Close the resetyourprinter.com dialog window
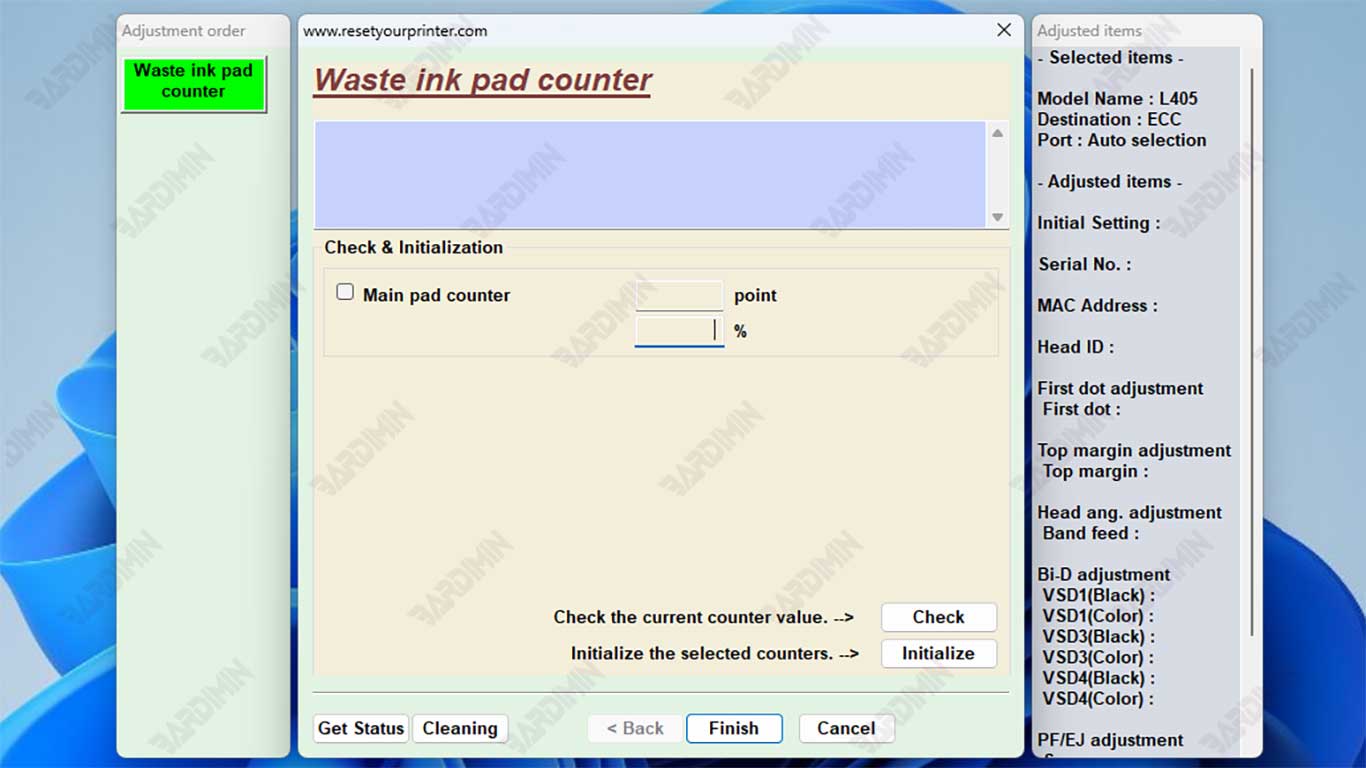Screen dimensions: 1366x768 tap(1004, 31)
